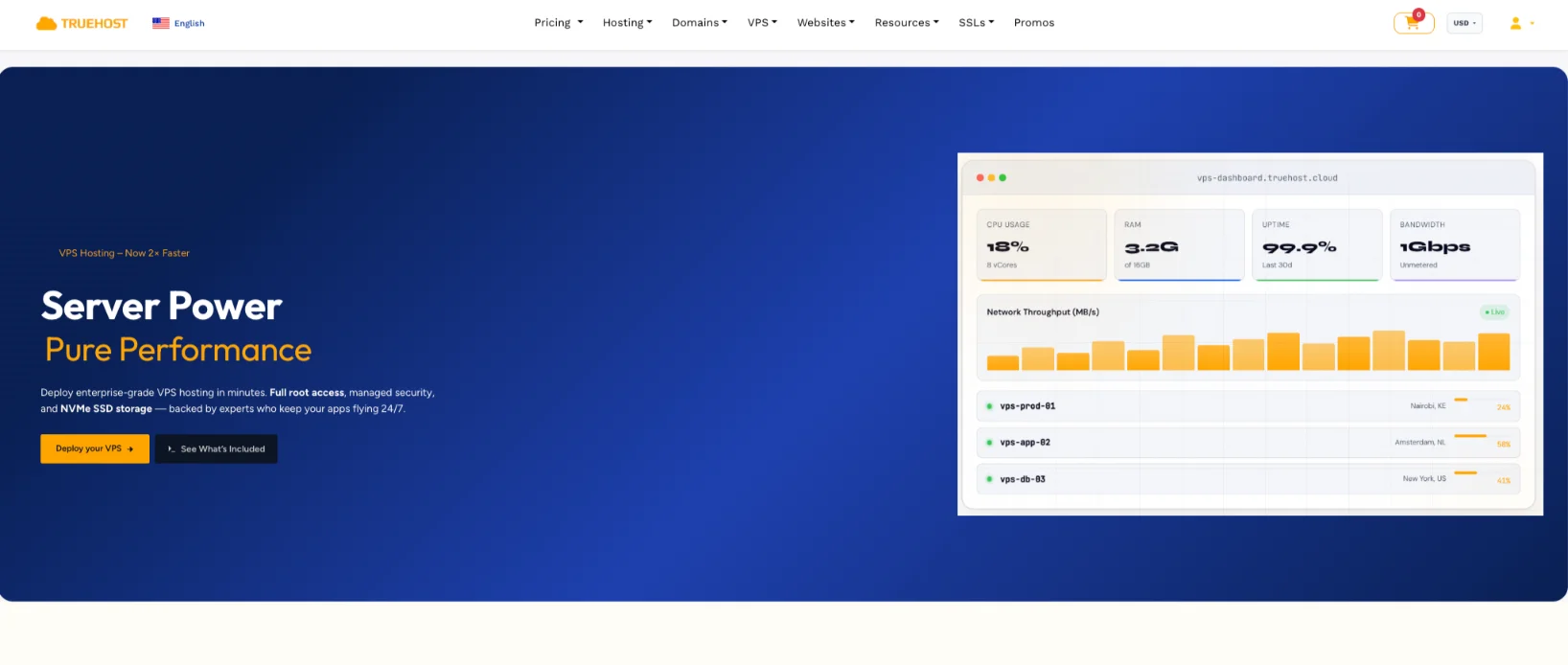Viewport: 1568px width, 665px height.
Task: Click the Nairobi, KE location text
Action: [x=1427, y=406]
